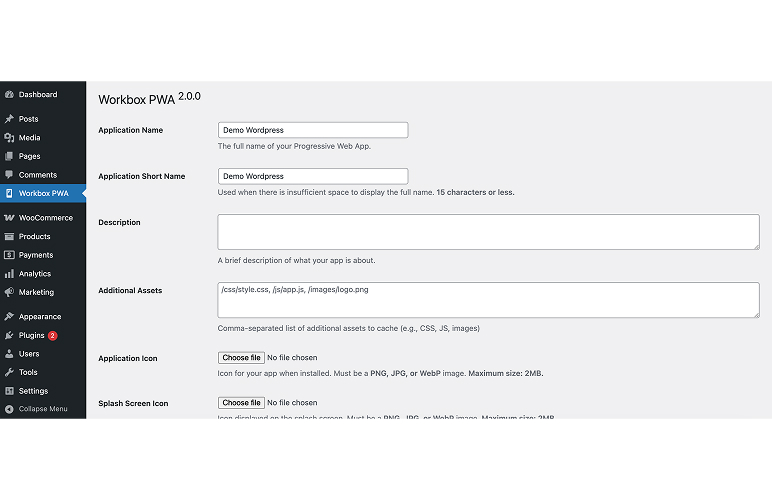Viewport: 772px width, 500px height.
Task: Click the Users person icon
Action: pos(9,353)
